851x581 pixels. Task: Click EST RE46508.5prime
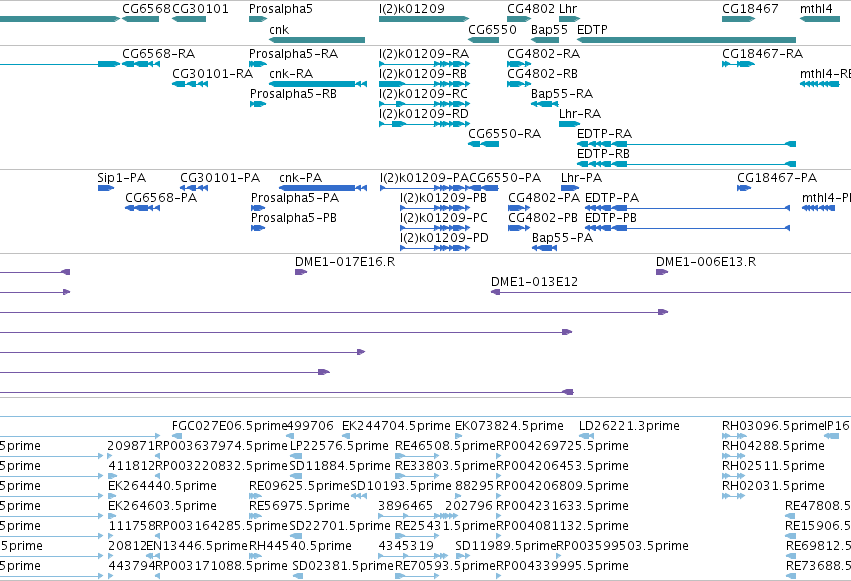[418, 456]
